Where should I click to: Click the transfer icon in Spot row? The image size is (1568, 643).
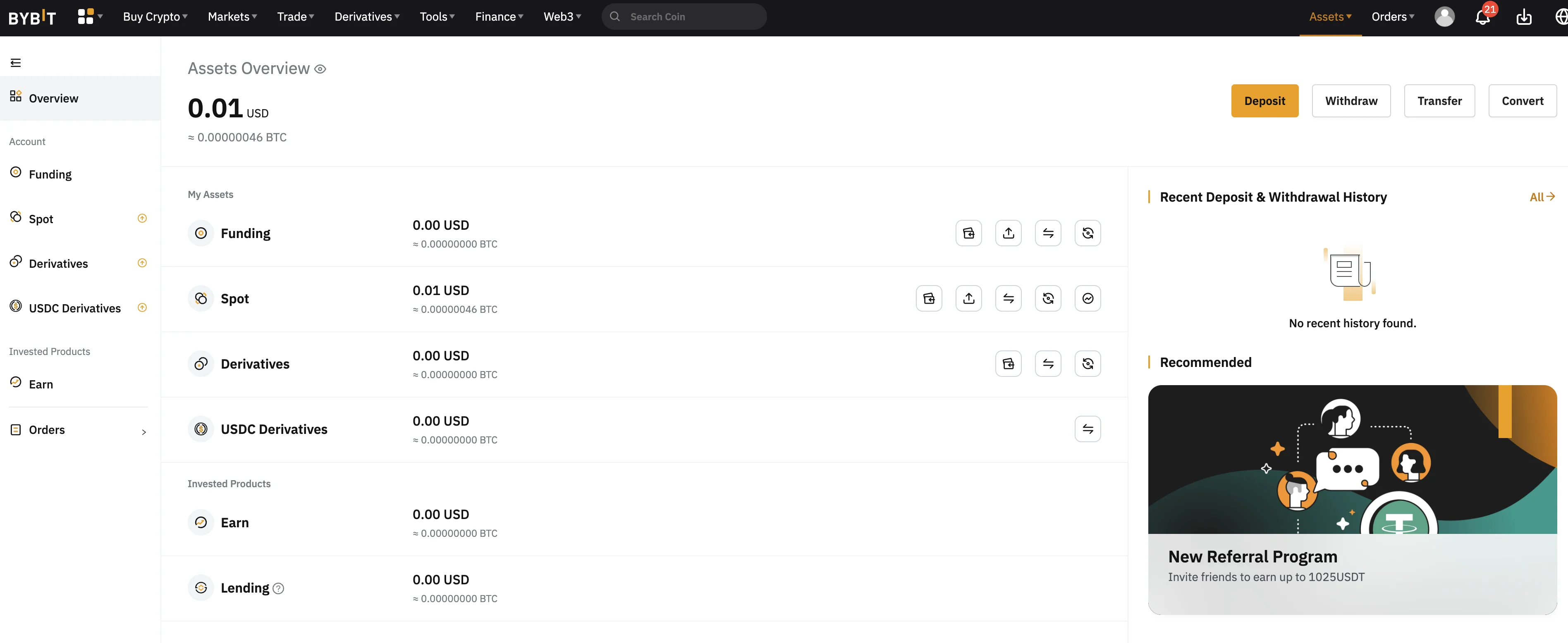pos(1008,298)
